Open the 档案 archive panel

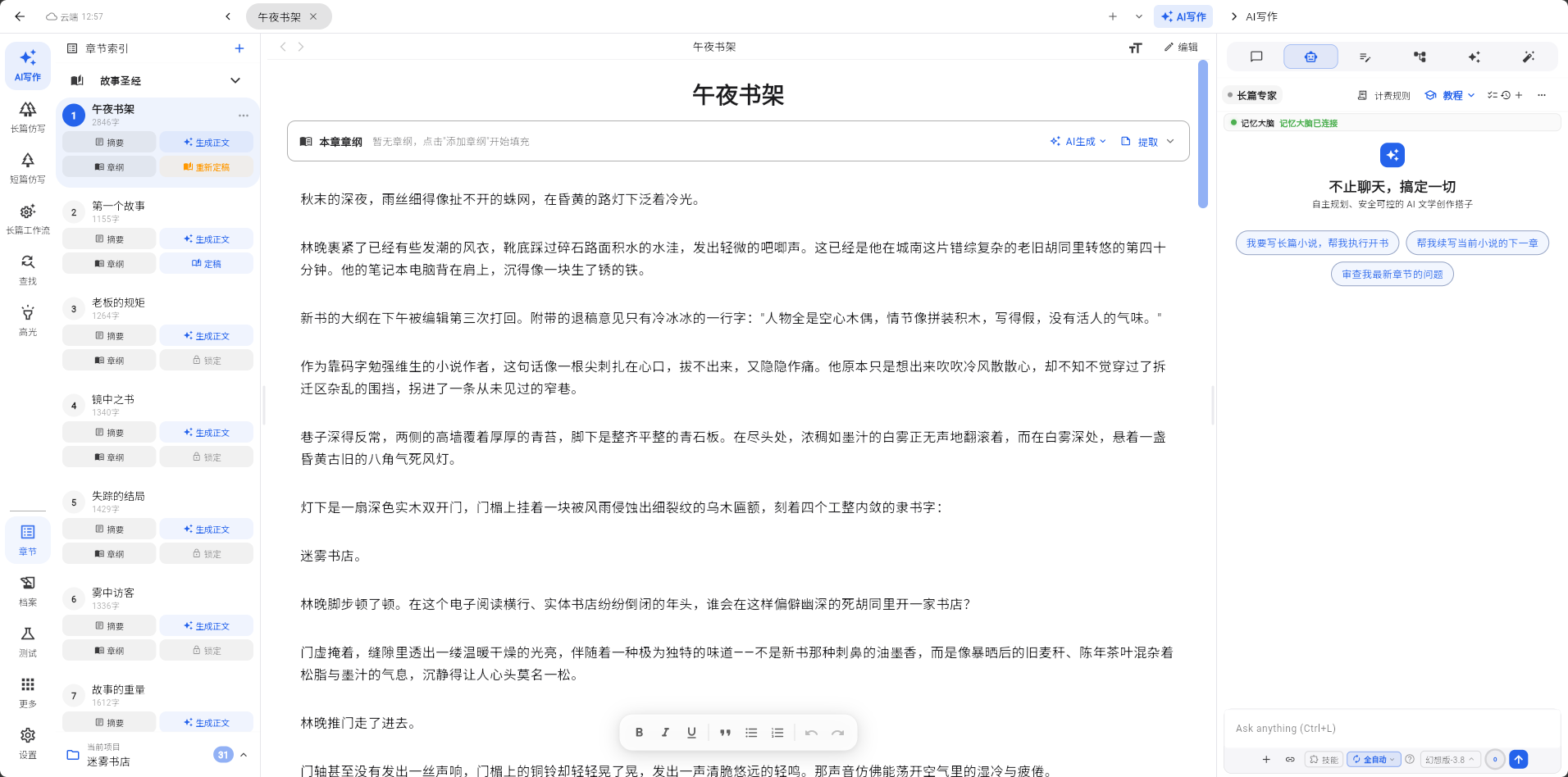coord(28,590)
